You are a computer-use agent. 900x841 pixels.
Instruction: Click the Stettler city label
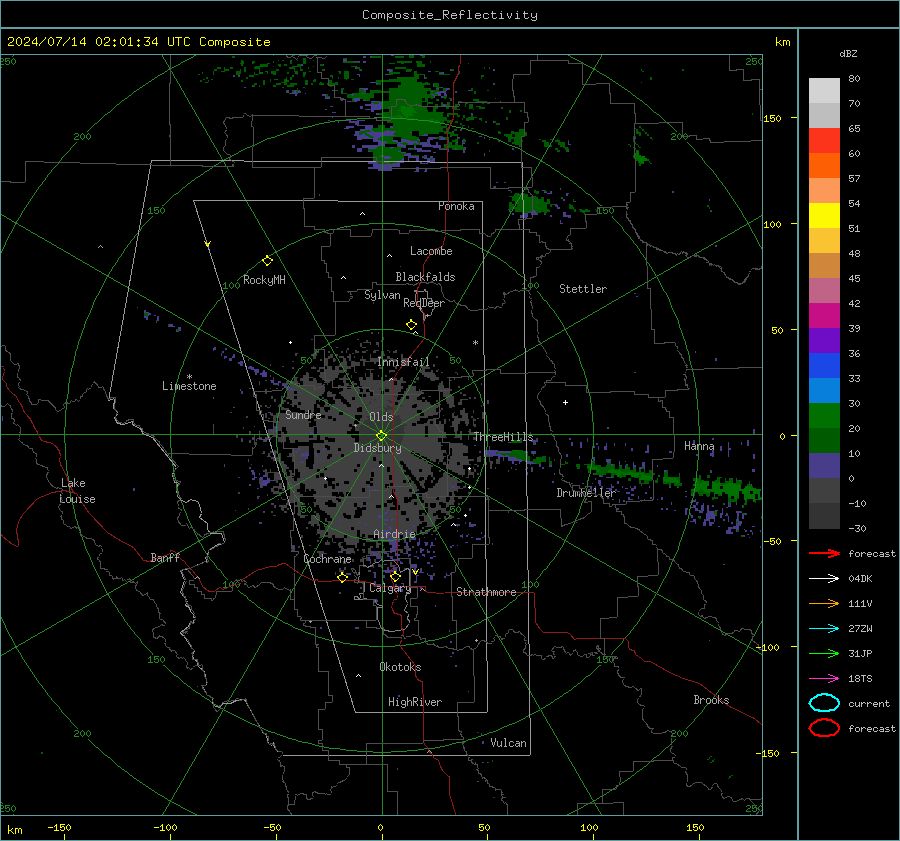(x=583, y=289)
